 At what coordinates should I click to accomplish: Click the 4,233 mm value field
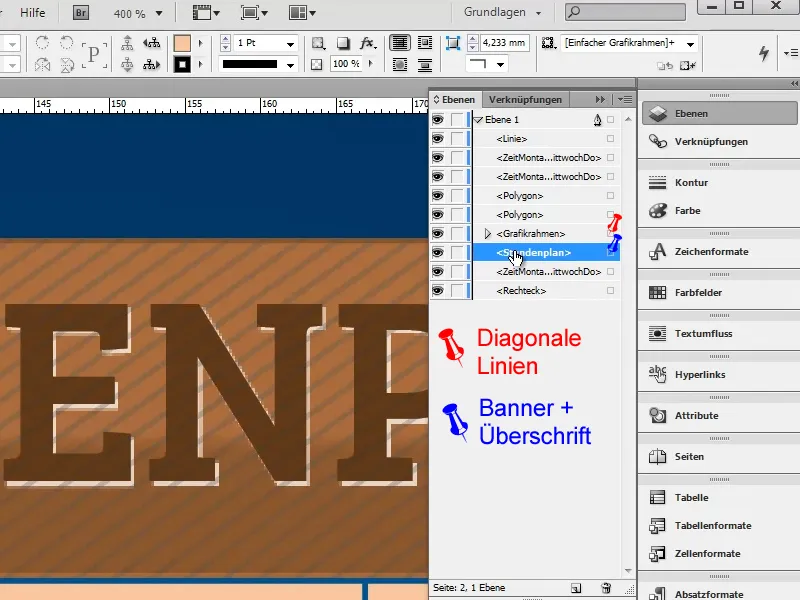[504, 43]
